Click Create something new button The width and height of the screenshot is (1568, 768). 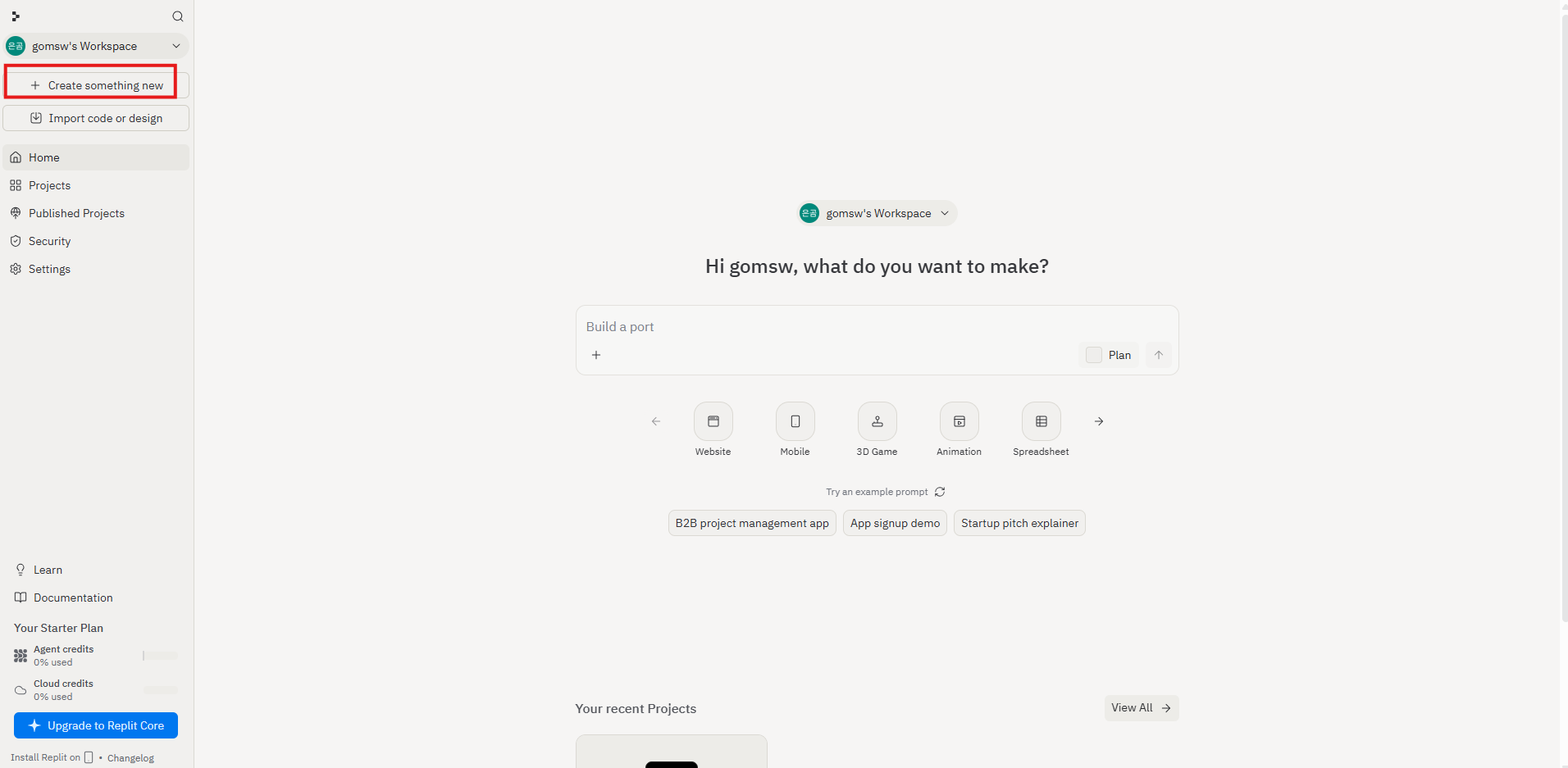coord(97,85)
